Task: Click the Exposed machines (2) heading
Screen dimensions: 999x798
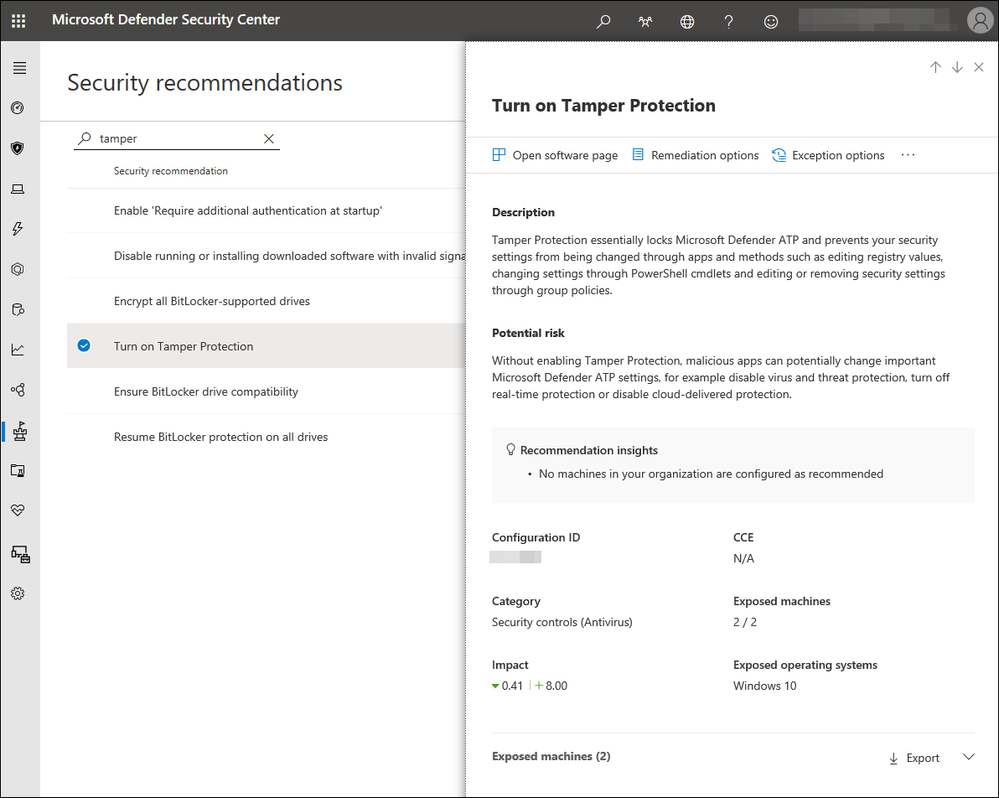Action: pos(551,757)
